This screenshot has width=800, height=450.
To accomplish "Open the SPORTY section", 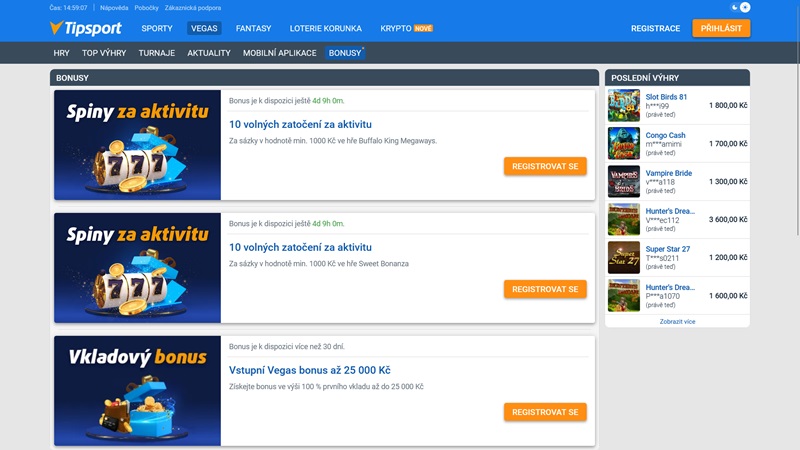I will 157,29.
